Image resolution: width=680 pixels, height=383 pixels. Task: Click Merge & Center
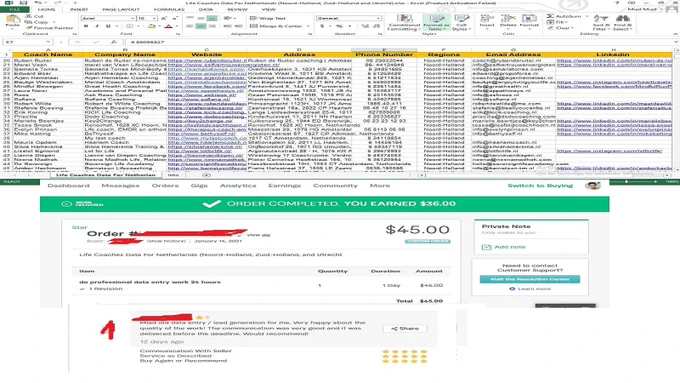276,26
